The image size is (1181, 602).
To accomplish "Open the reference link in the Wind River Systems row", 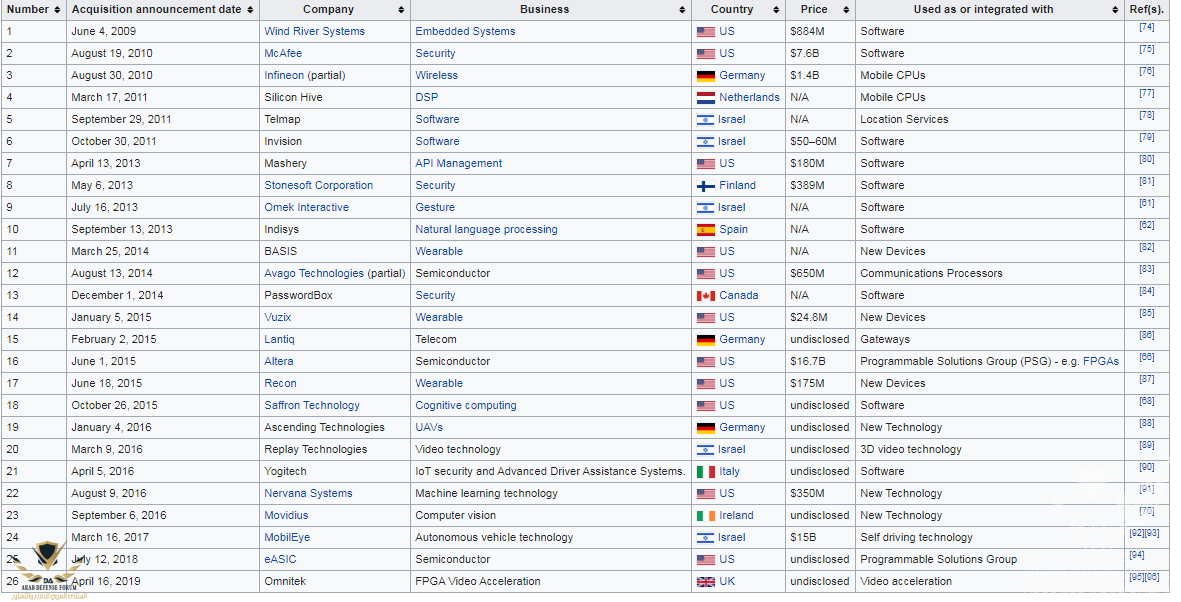I will (1146, 27).
